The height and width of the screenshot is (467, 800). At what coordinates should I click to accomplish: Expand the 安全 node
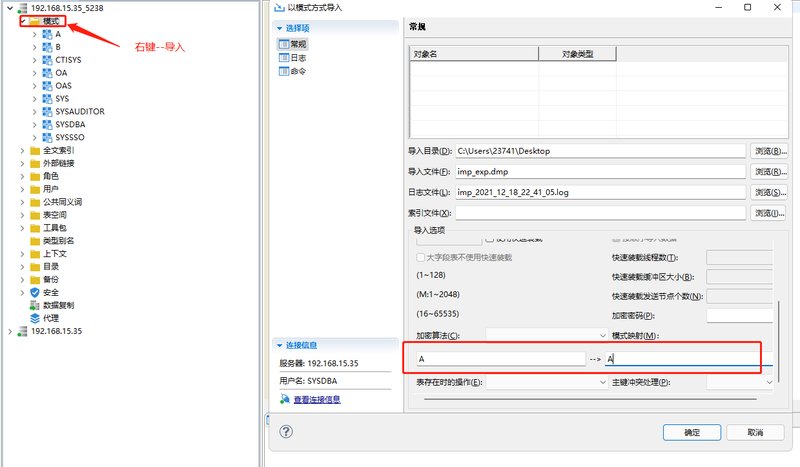point(22,292)
